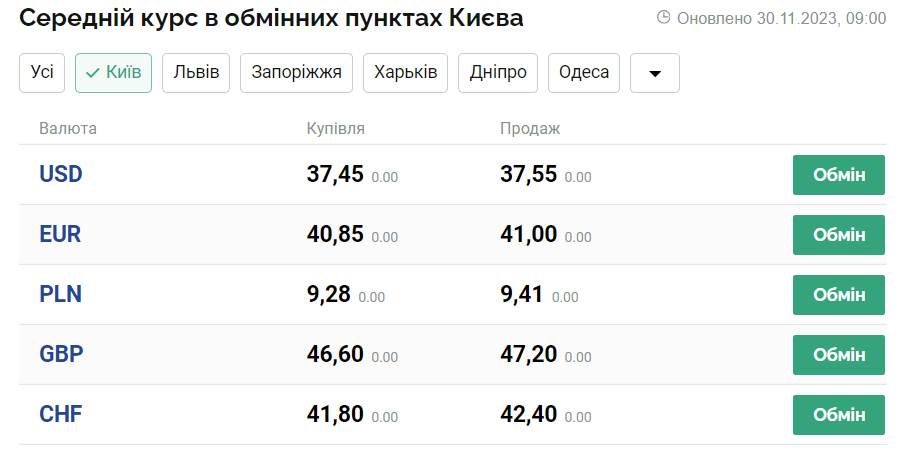Switch to the Одеса city filter

pos(584,73)
